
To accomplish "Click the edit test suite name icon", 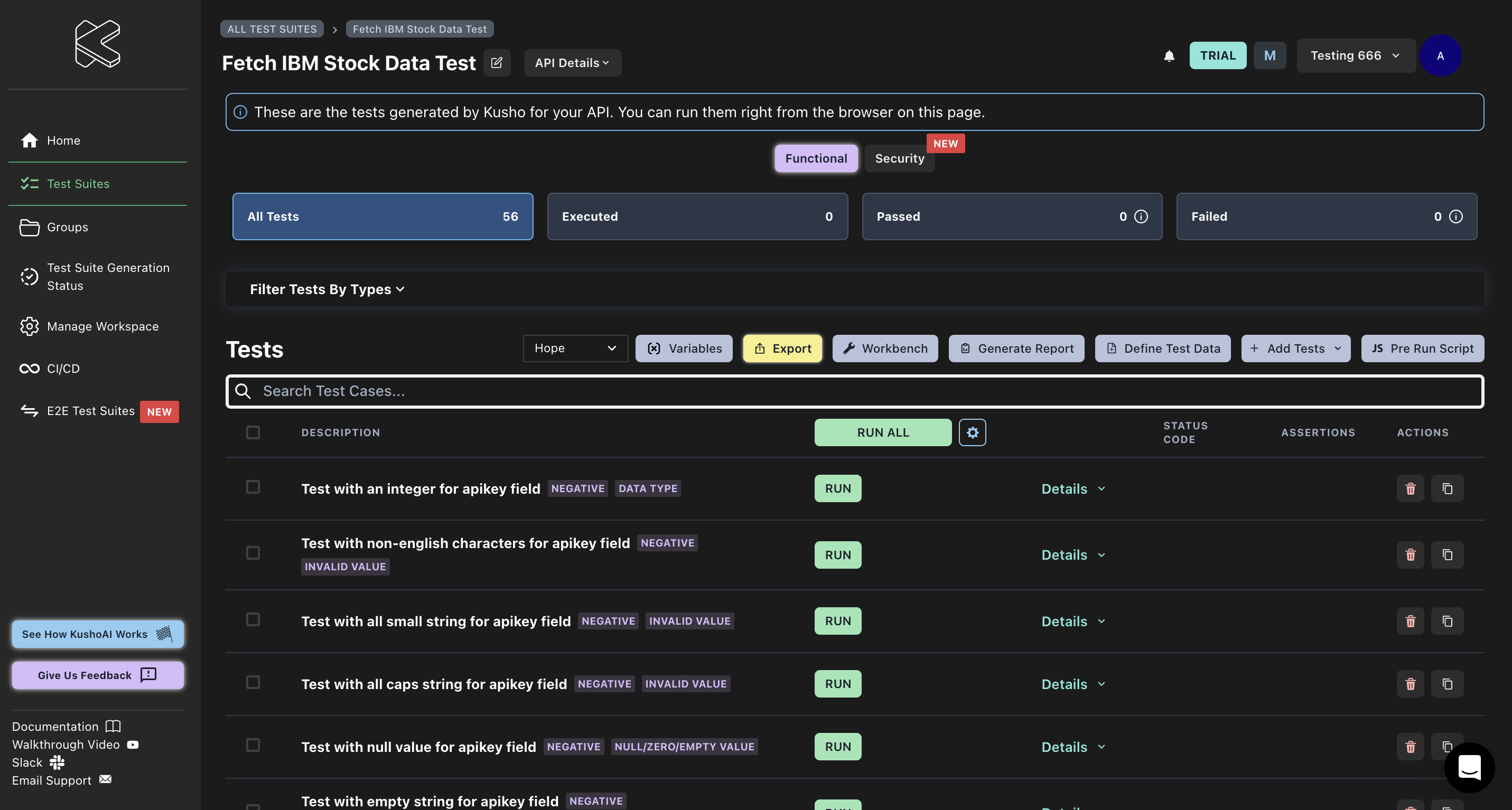I will tap(497, 63).
